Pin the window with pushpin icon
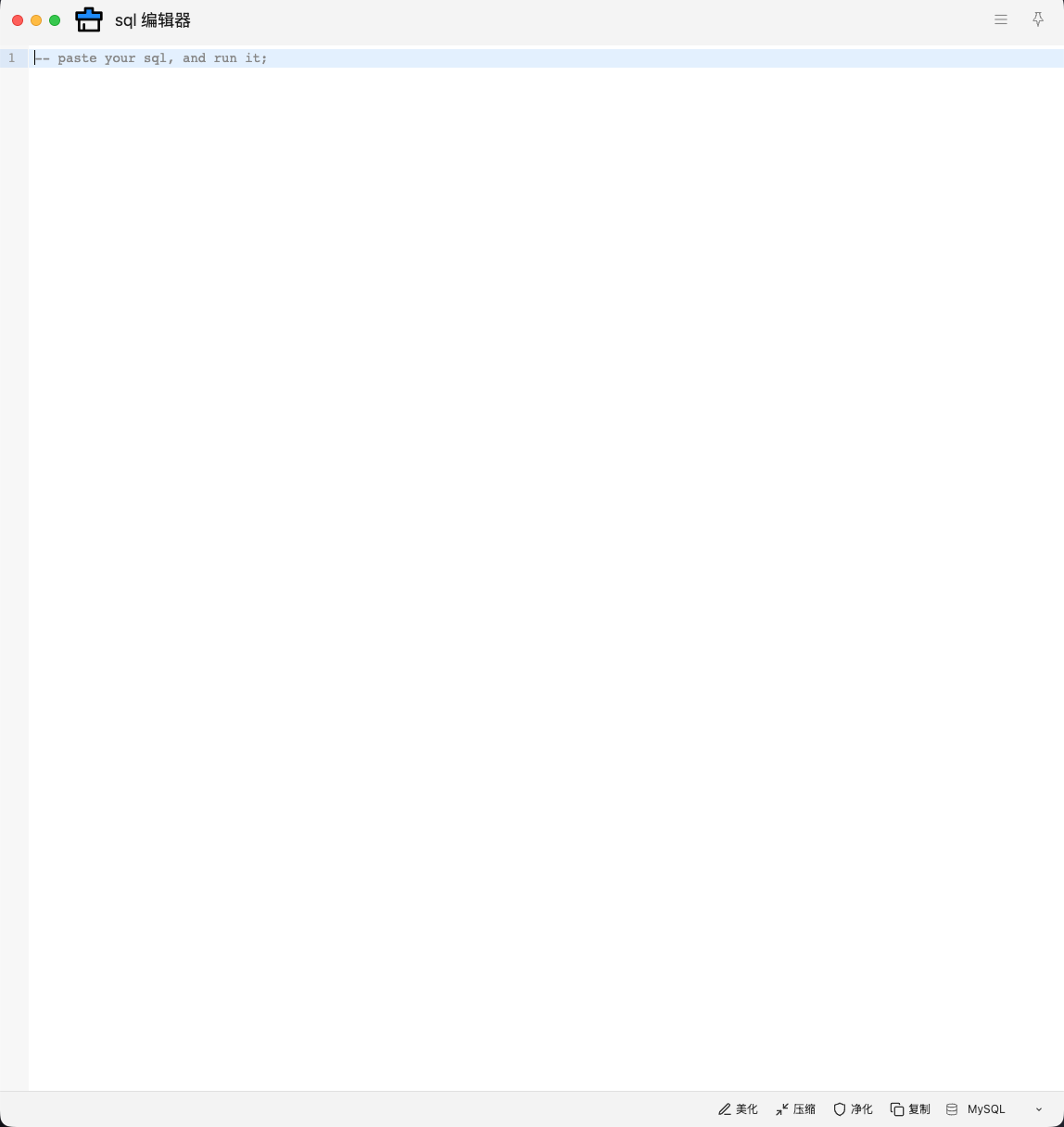 [1038, 19]
